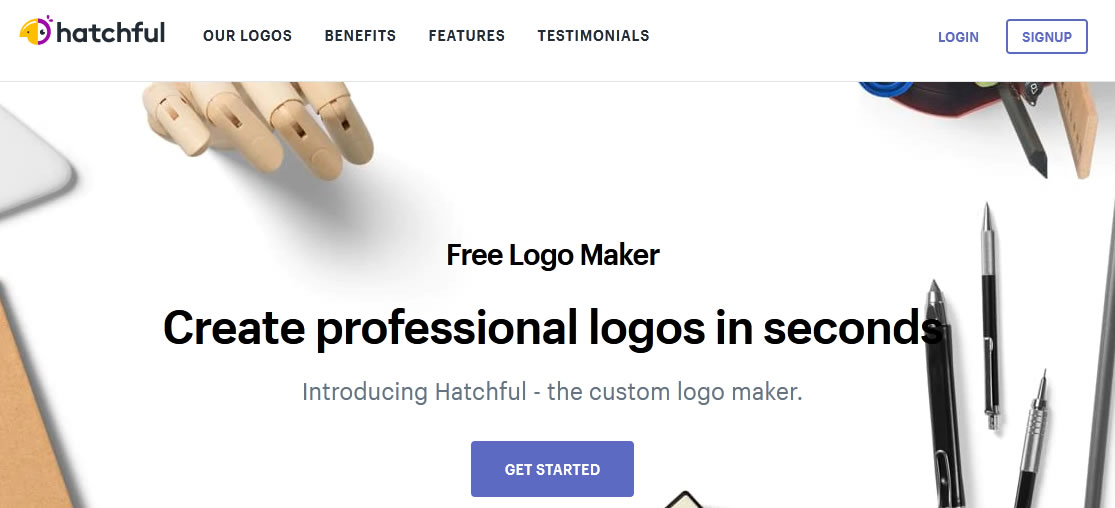This screenshot has width=1115, height=508.
Task: Go to the BENEFITS section
Action: [x=361, y=36]
